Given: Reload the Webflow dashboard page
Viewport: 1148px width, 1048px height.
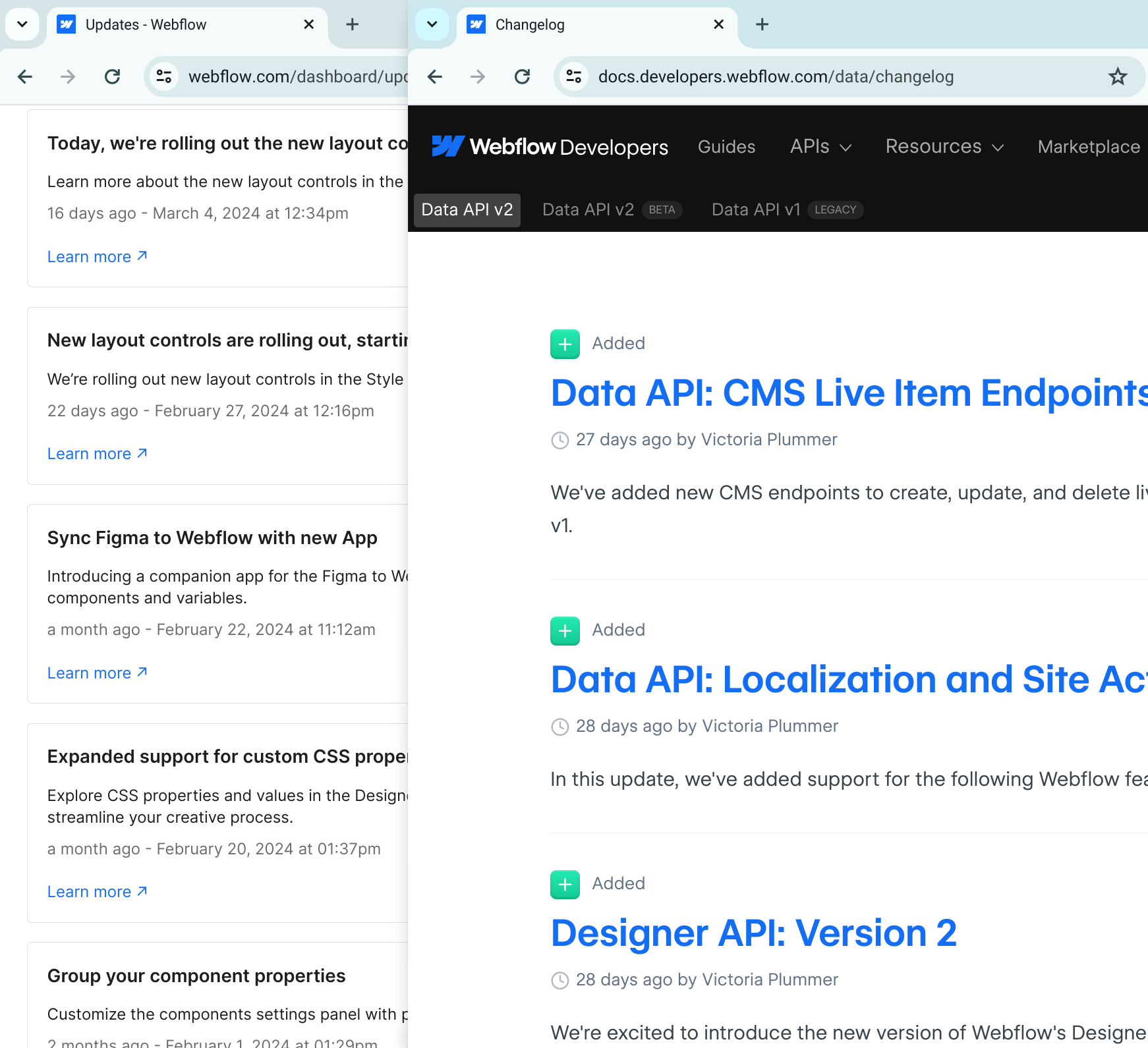Looking at the screenshot, I should tap(113, 77).
